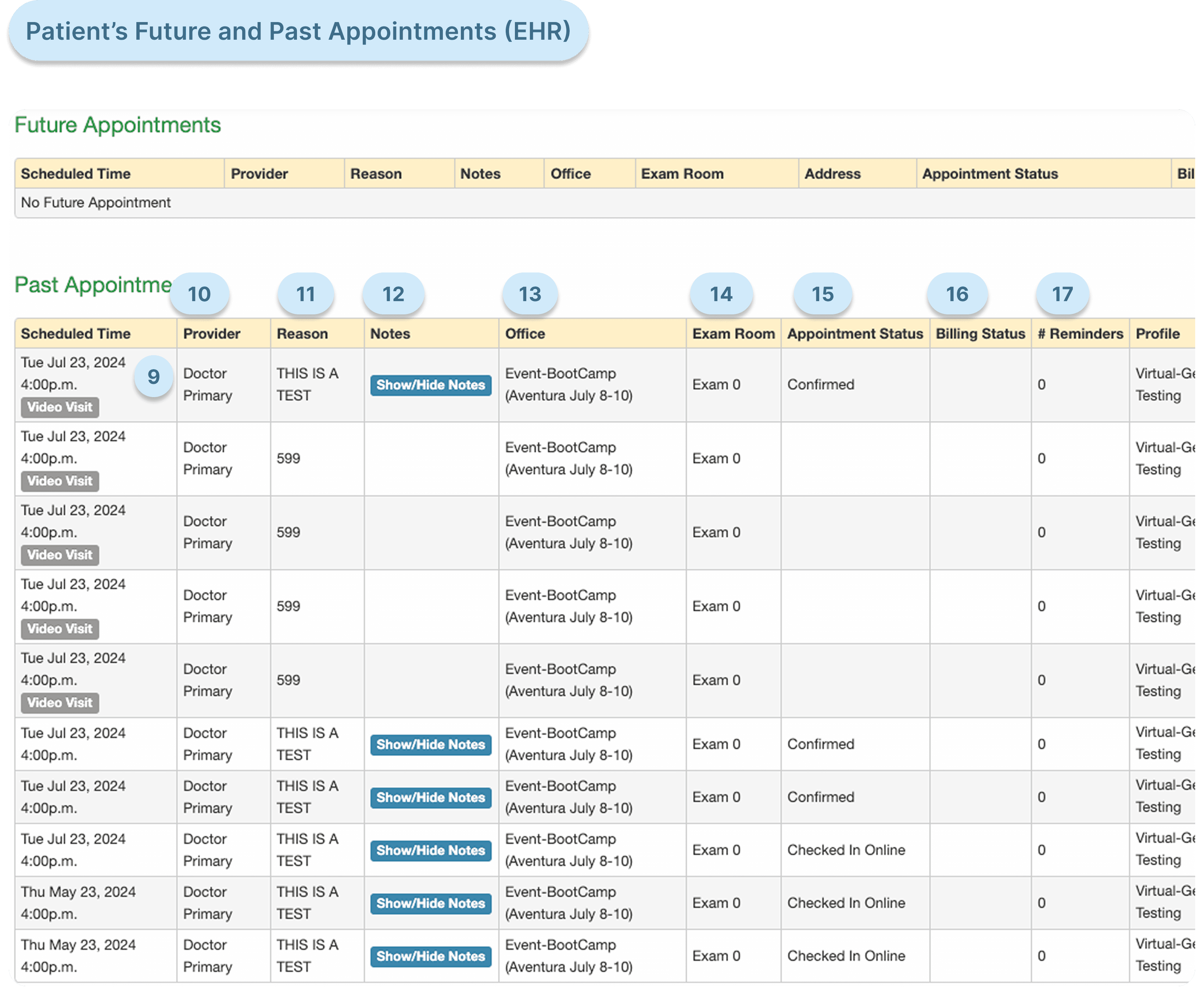Click Past Appointments Provider column header
Screen dimensions: 1204x995
point(211,334)
